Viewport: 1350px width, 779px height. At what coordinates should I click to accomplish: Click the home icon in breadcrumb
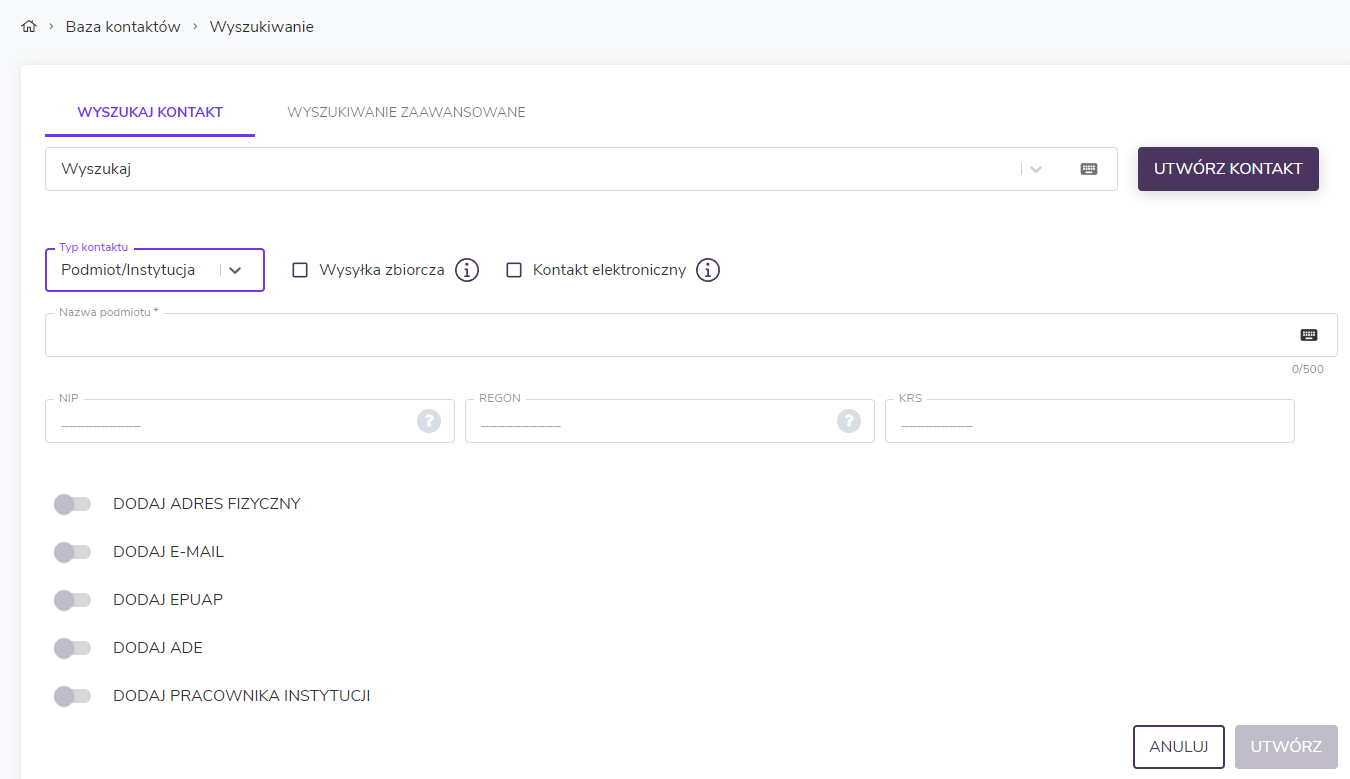(28, 27)
